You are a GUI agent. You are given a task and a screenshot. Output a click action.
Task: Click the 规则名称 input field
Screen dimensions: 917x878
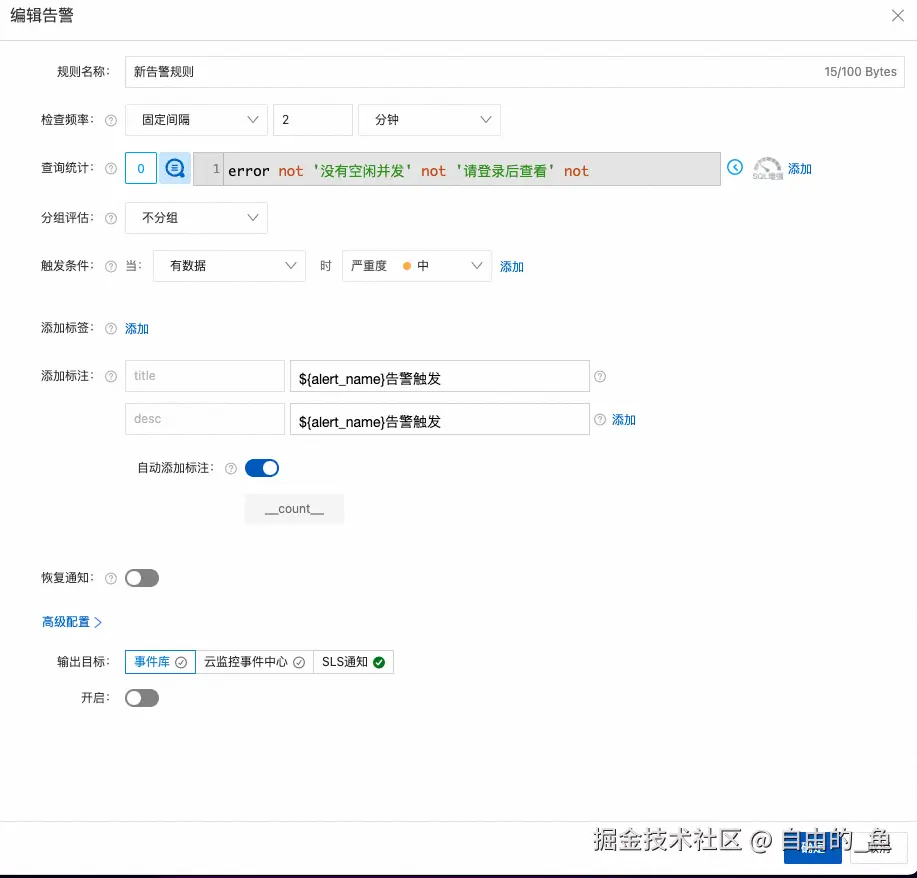point(515,72)
